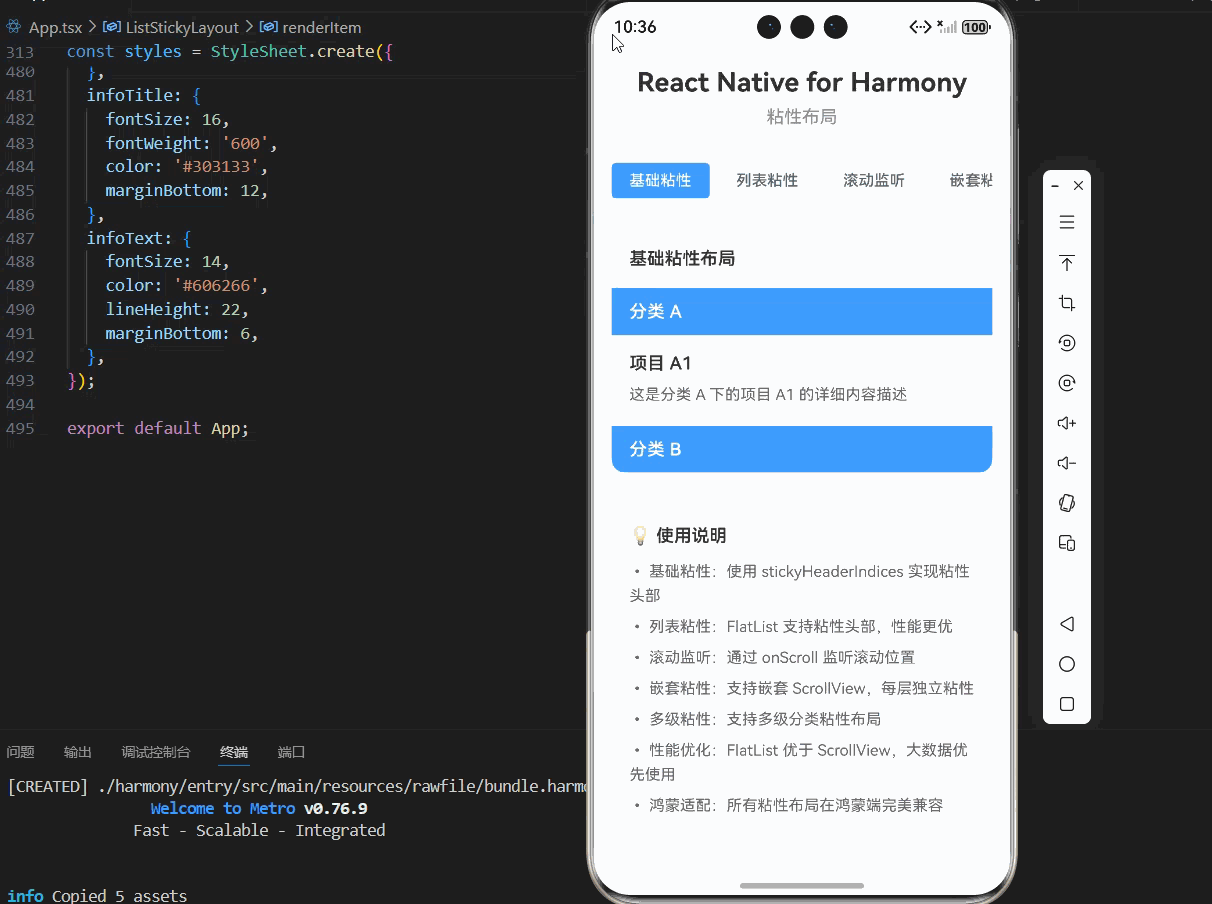
Task: Open the emulator hamburger menu
Action: (x=1067, y=222)
